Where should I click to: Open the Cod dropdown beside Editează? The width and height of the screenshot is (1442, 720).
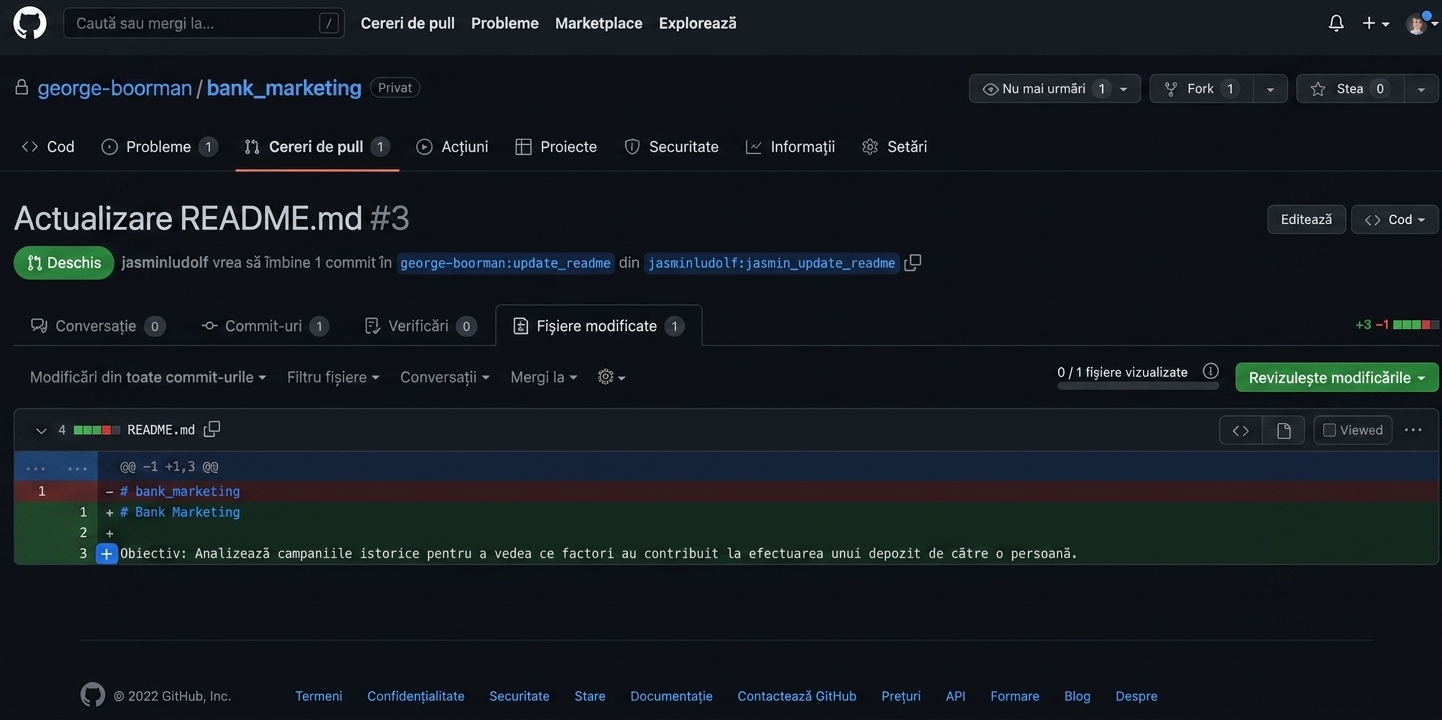click(x=1395, y=220)
